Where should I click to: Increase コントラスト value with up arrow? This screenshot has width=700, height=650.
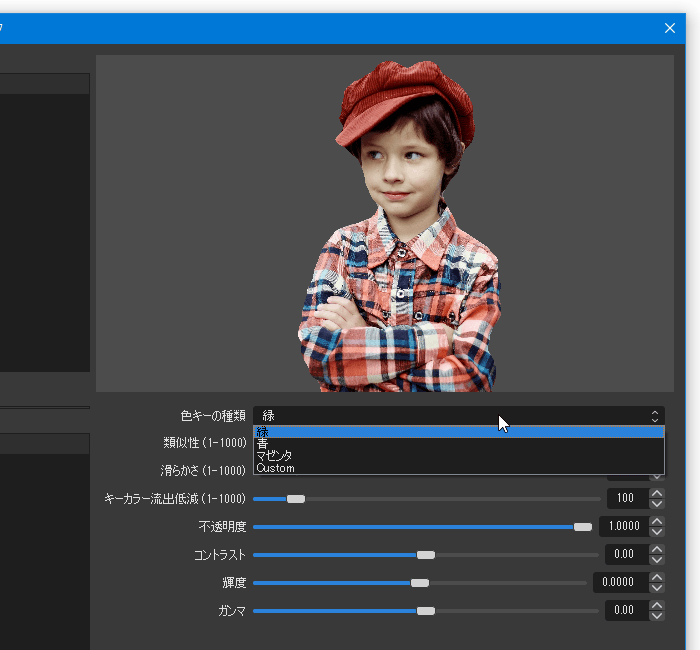pyautogui.click(x=657, y=549)
